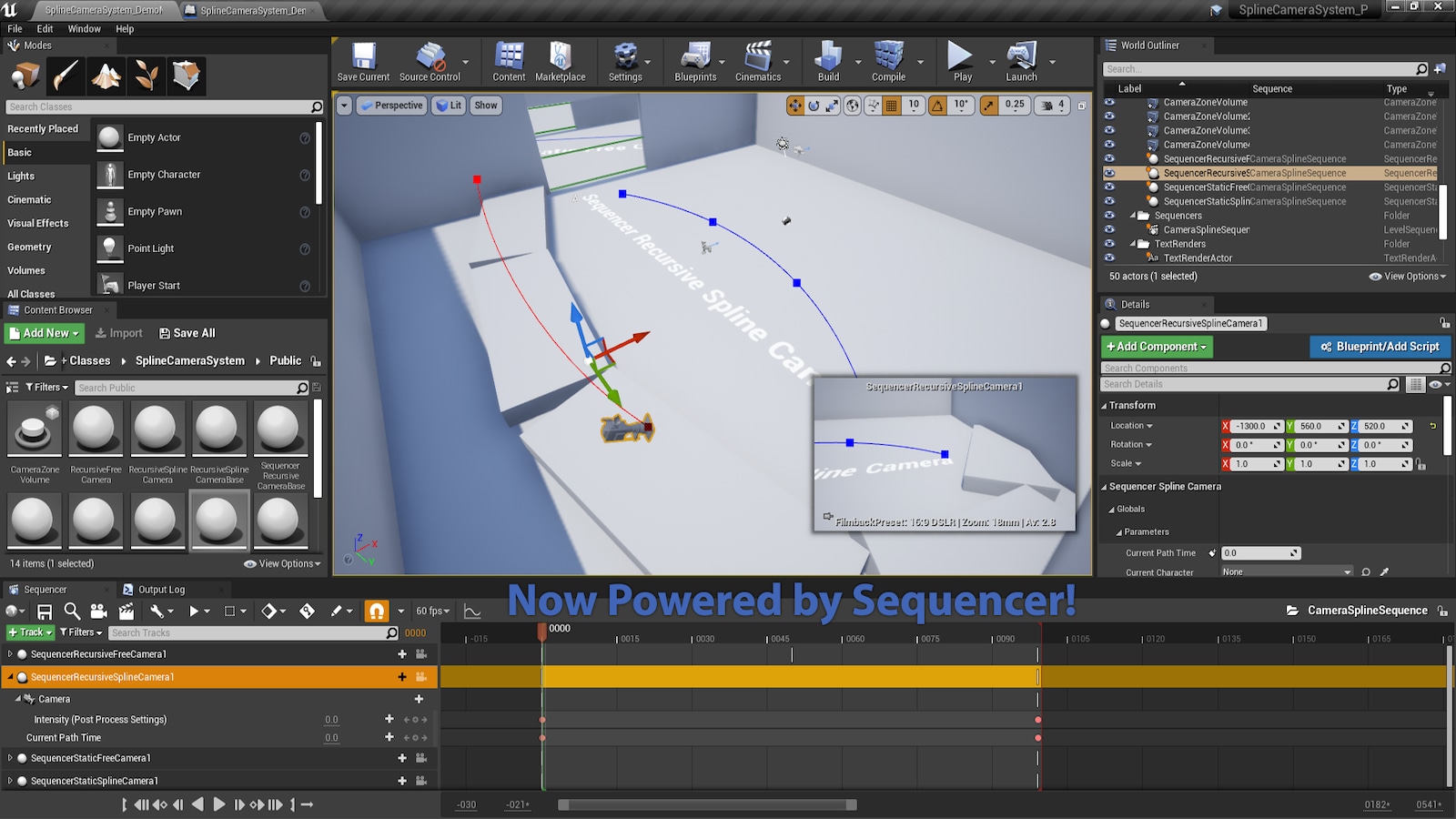
Task: Toggle visibility of the TextRenderActor
Action: (x=1109, y=258)
